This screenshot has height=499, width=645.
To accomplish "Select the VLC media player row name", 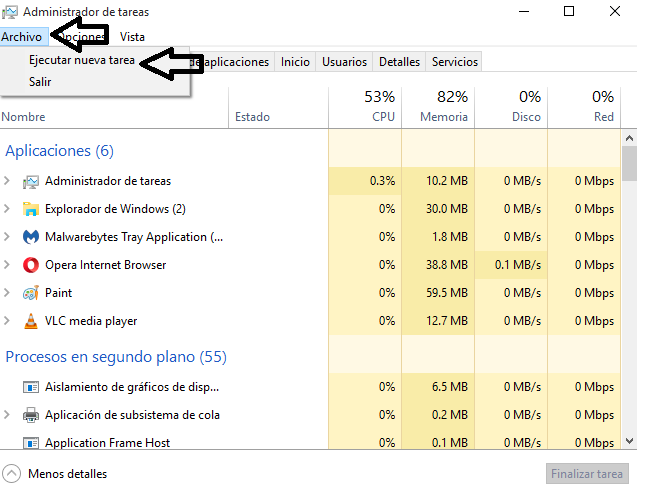I will tap(91, 321).
